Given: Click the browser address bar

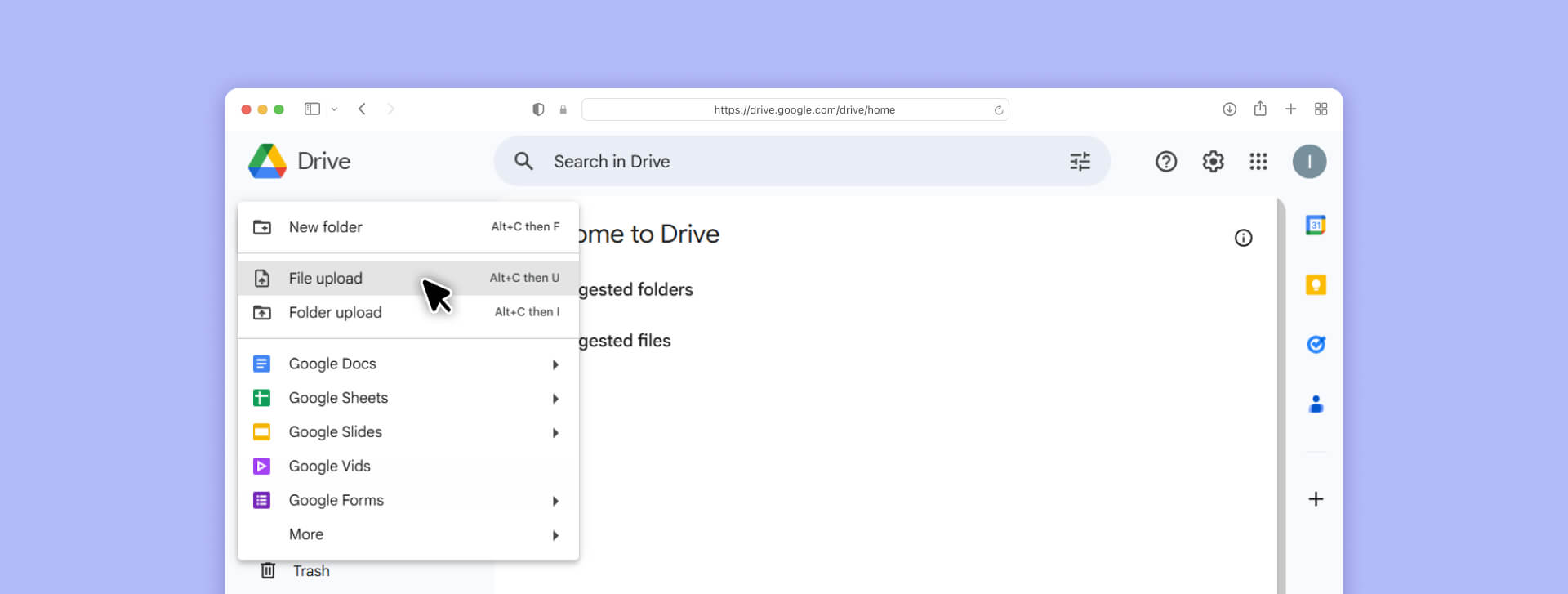Looking at the screenshot, I should 795,109.
